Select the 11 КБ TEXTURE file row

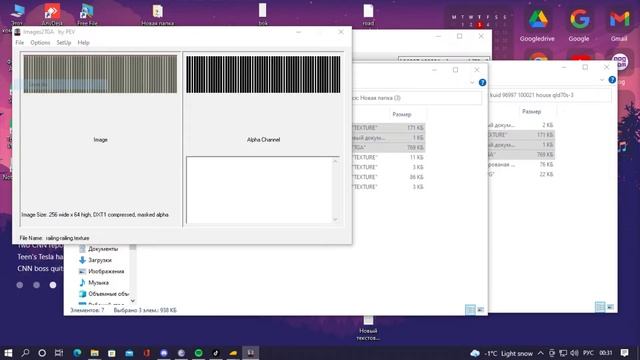pos(389,157)
